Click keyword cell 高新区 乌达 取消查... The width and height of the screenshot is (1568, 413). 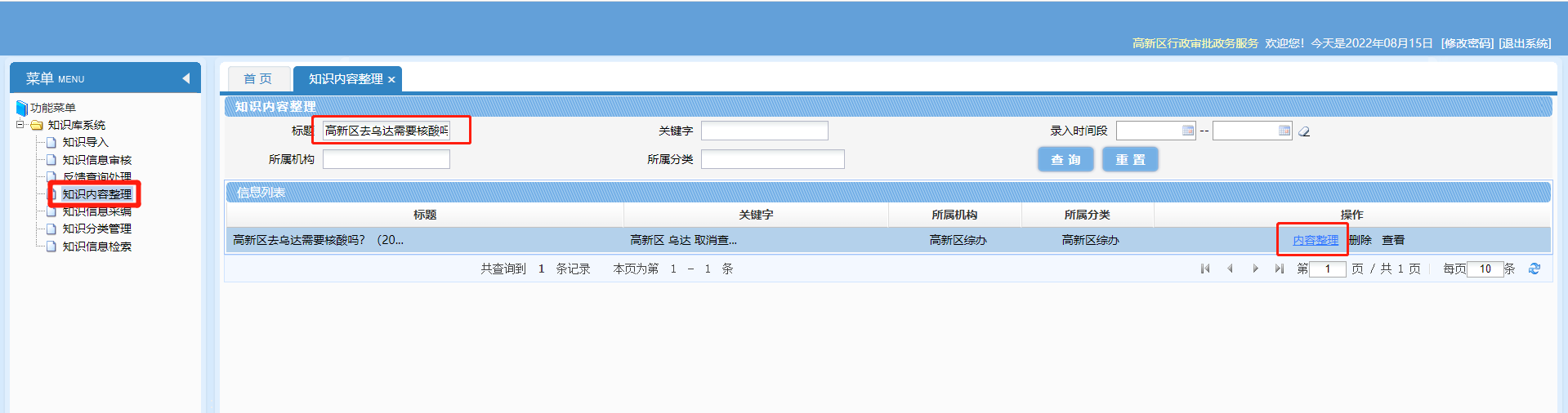click(x=684, y=240)
